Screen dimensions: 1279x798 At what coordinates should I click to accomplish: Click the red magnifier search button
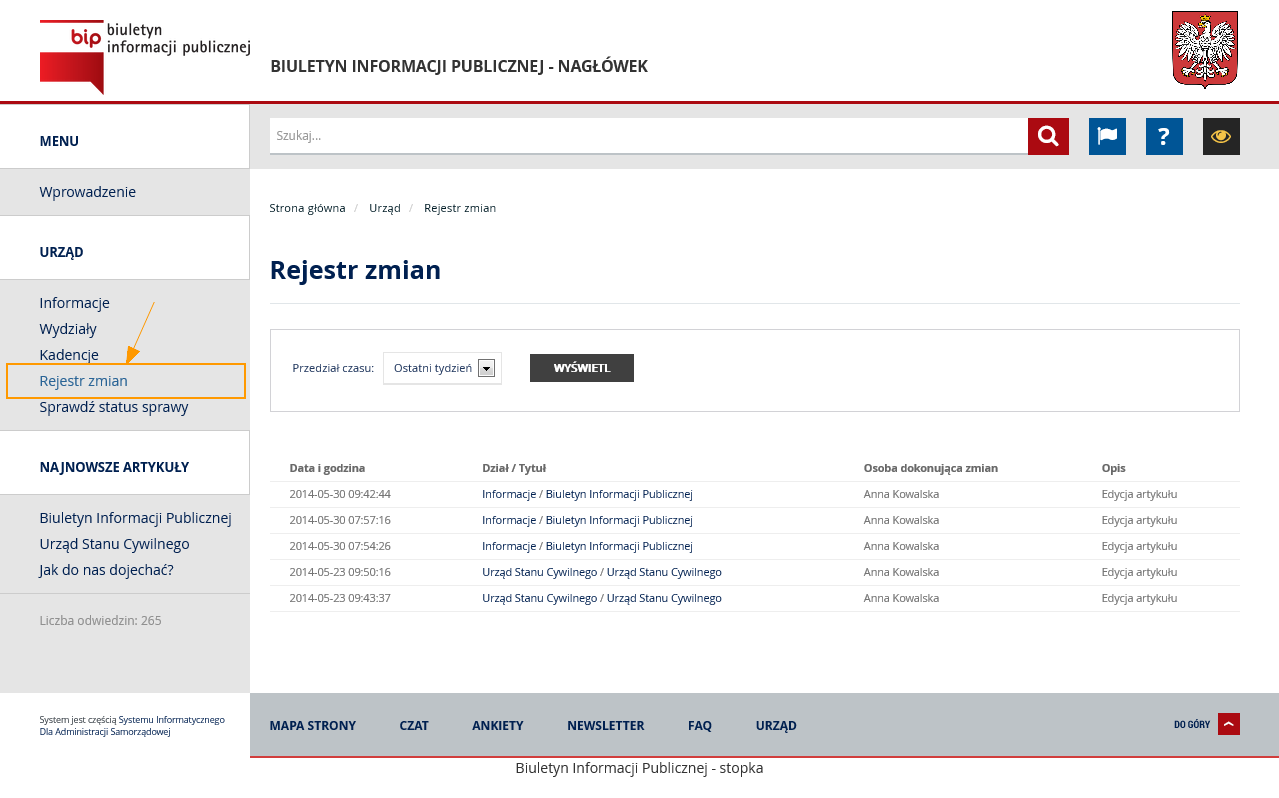point(1048,136)
